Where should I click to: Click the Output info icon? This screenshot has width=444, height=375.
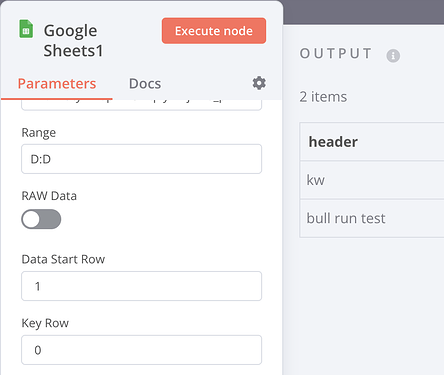pyautogui.click(x=393, y=56)
